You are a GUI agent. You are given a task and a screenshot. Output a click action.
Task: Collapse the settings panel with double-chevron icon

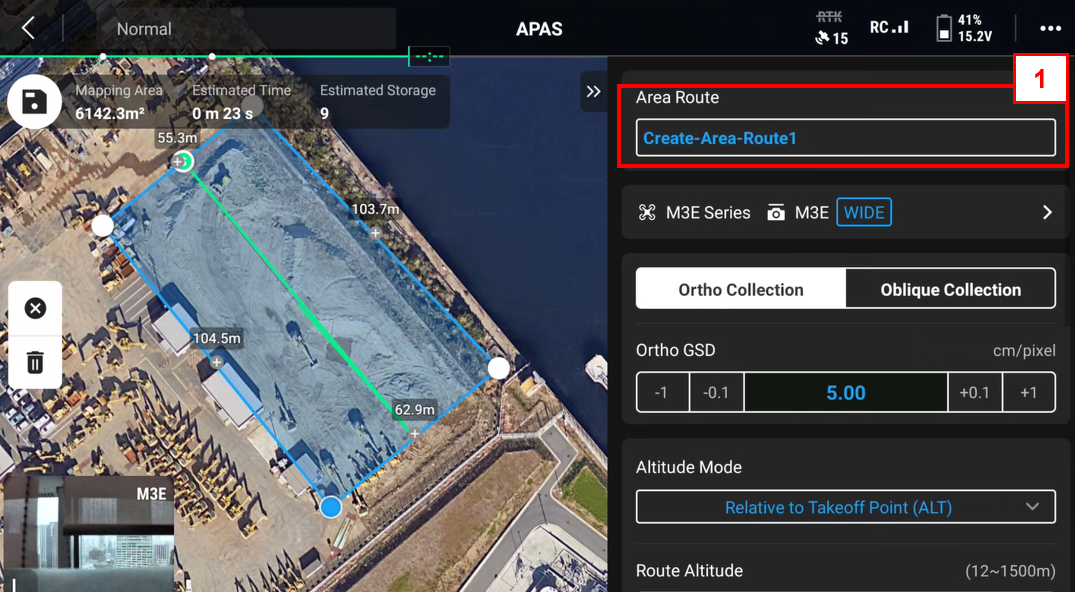[x=594, y=91]
